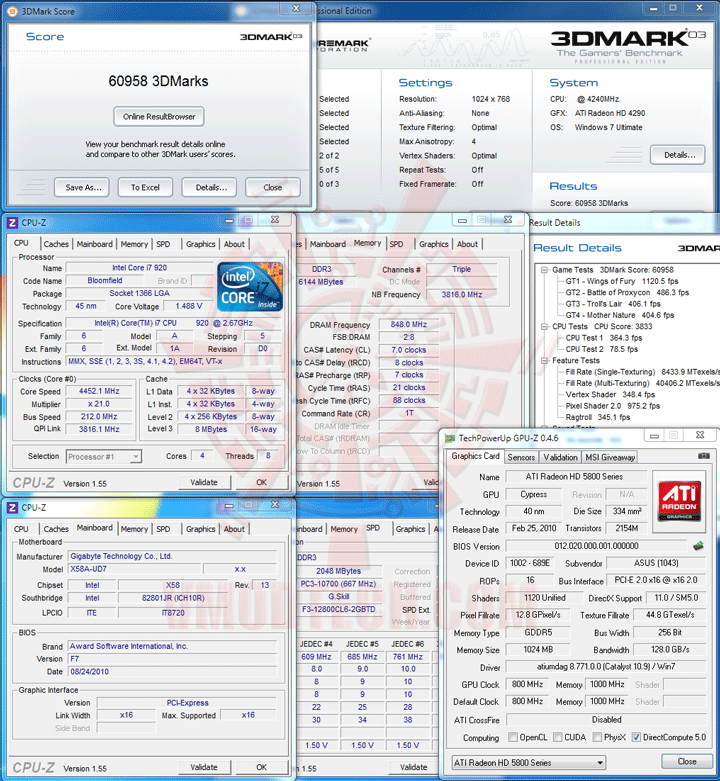Click the To Excel button
Image resolution: width=720 pixels, height=781 pixels.
point(145,187)
